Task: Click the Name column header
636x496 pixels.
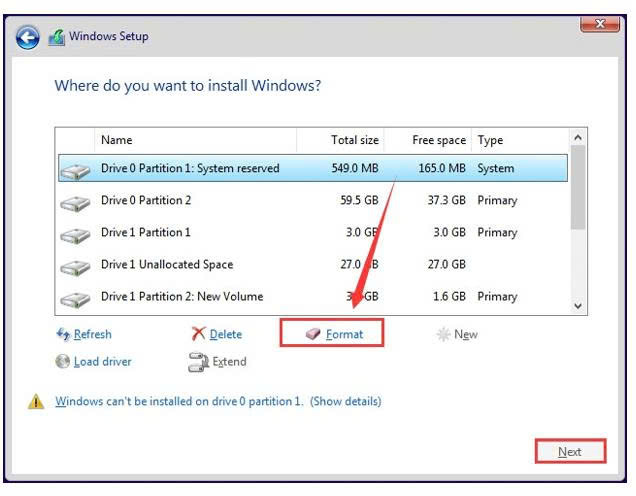Action: point(196,140)
